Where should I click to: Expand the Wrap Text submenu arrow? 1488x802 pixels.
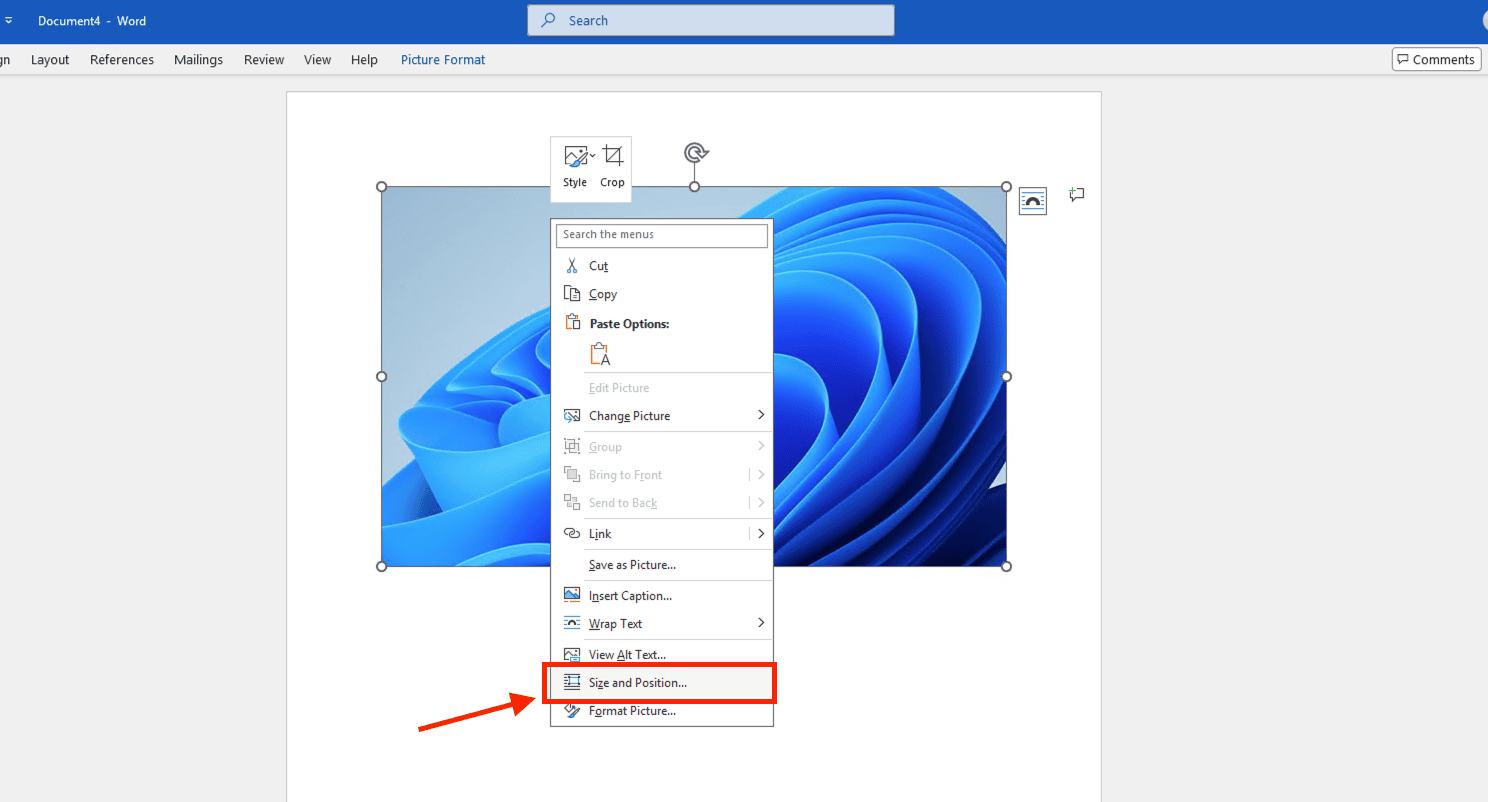tap(760, 624)
